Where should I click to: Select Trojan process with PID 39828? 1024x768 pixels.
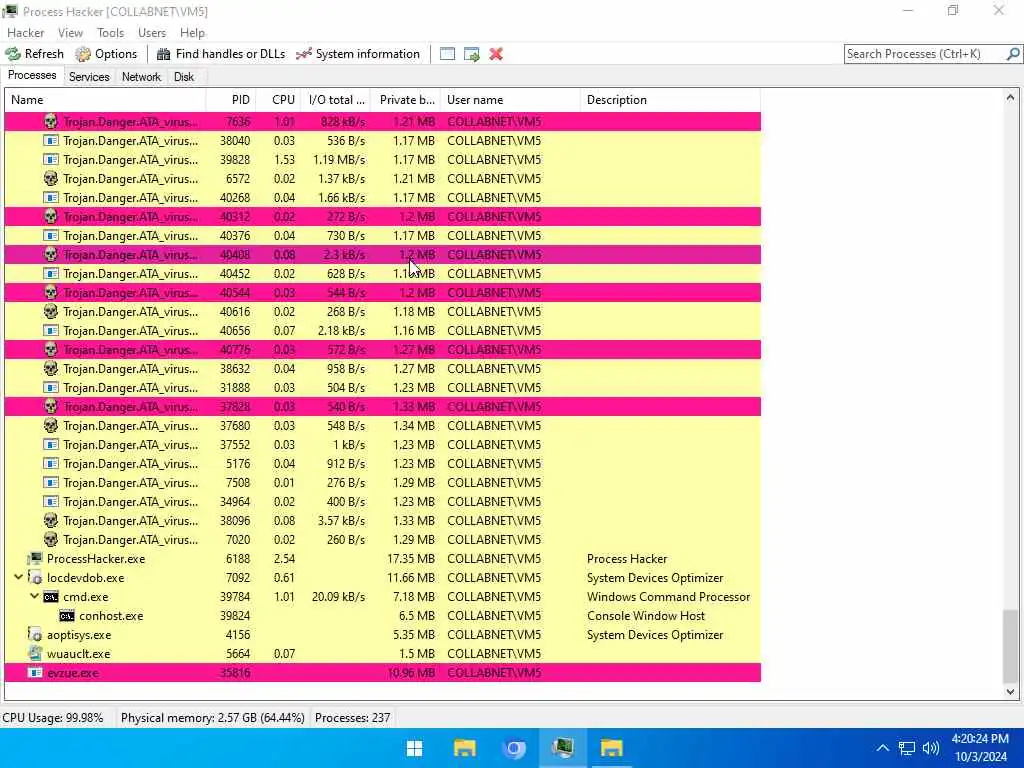click(383, 159)
